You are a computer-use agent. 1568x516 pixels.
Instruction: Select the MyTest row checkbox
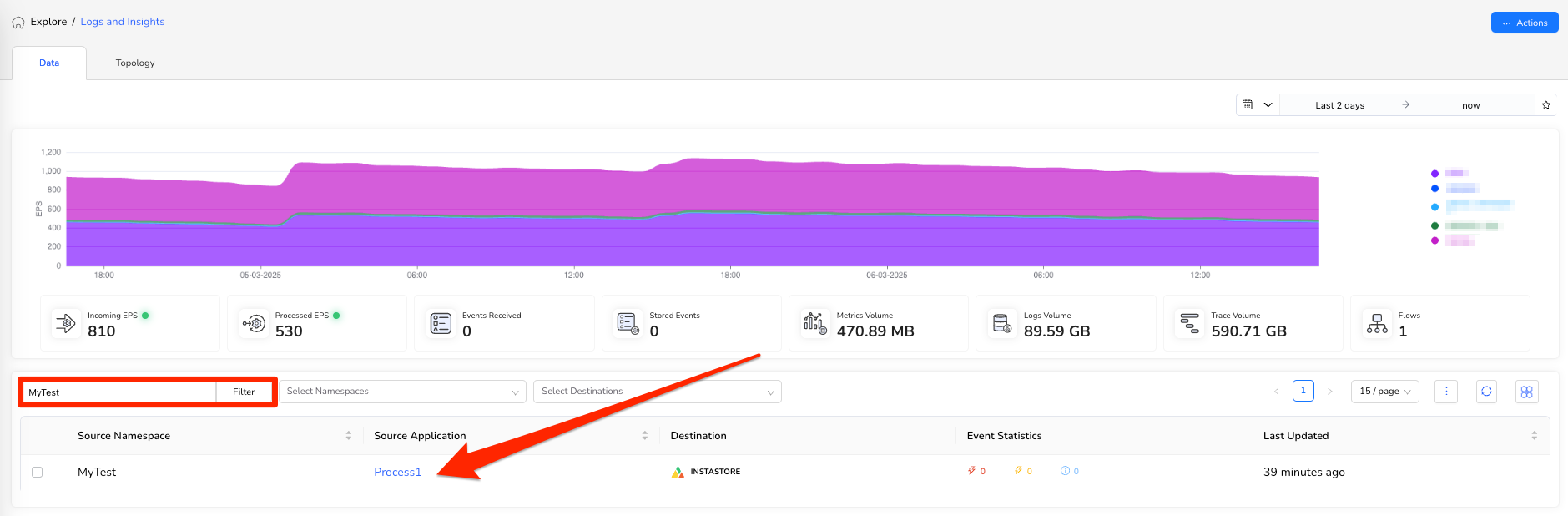(37, 473)
